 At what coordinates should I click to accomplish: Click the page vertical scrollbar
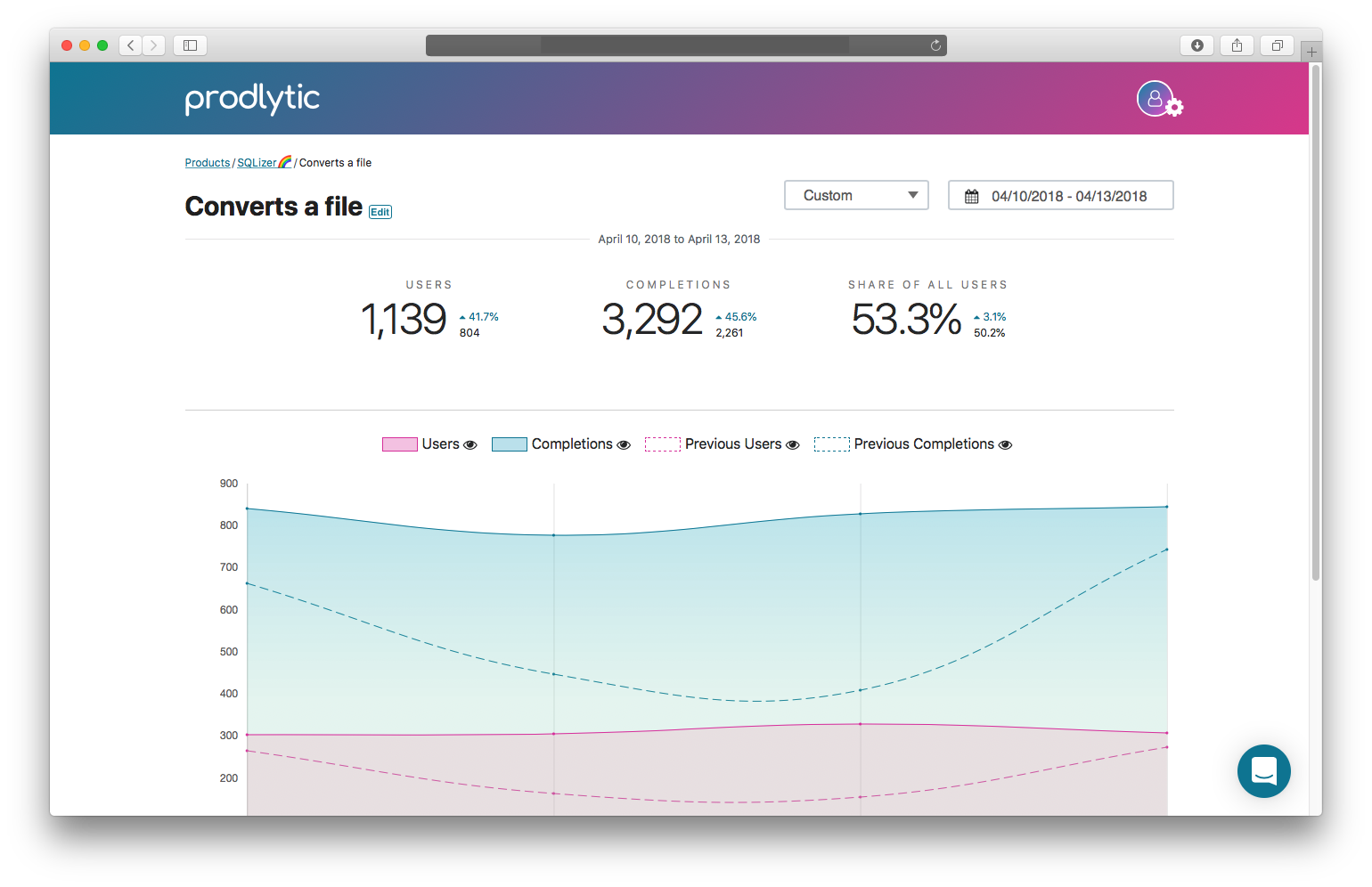pyautogui.click(x=1316, y=321)
